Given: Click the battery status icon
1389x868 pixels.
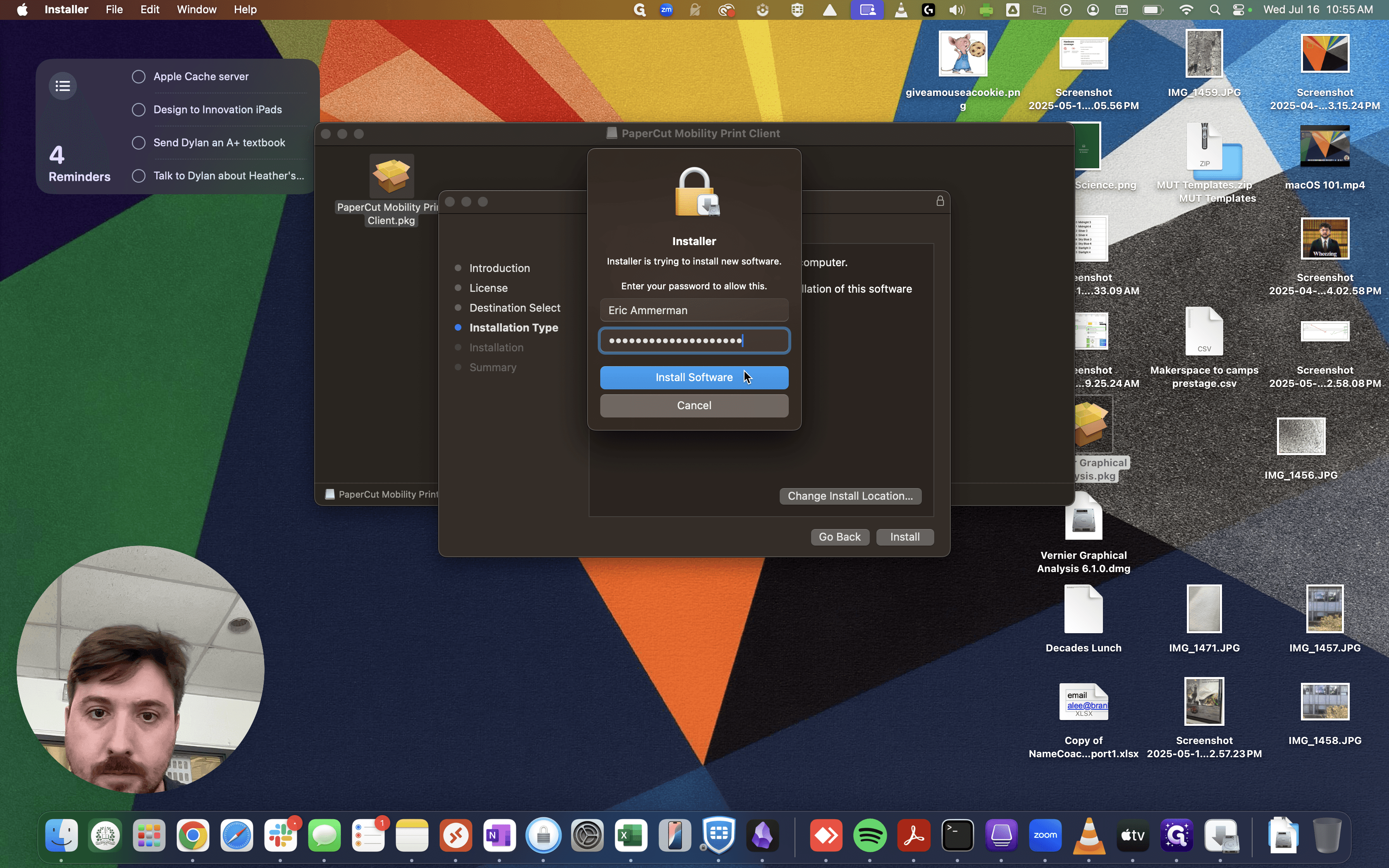Looking at the screenshot, I should (x=1153, y=10).
